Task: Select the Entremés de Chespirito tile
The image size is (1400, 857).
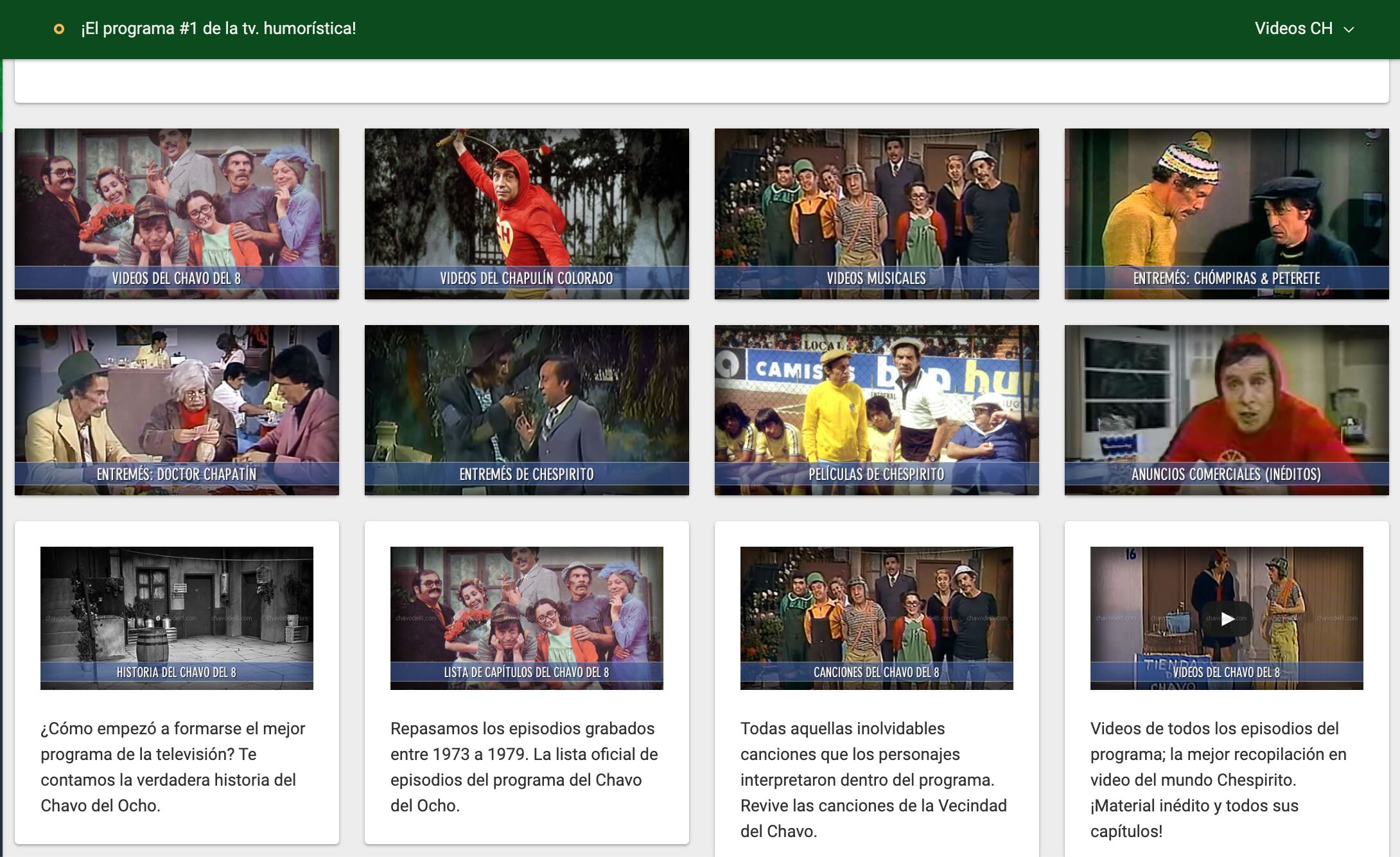Action: coord(527,410)
